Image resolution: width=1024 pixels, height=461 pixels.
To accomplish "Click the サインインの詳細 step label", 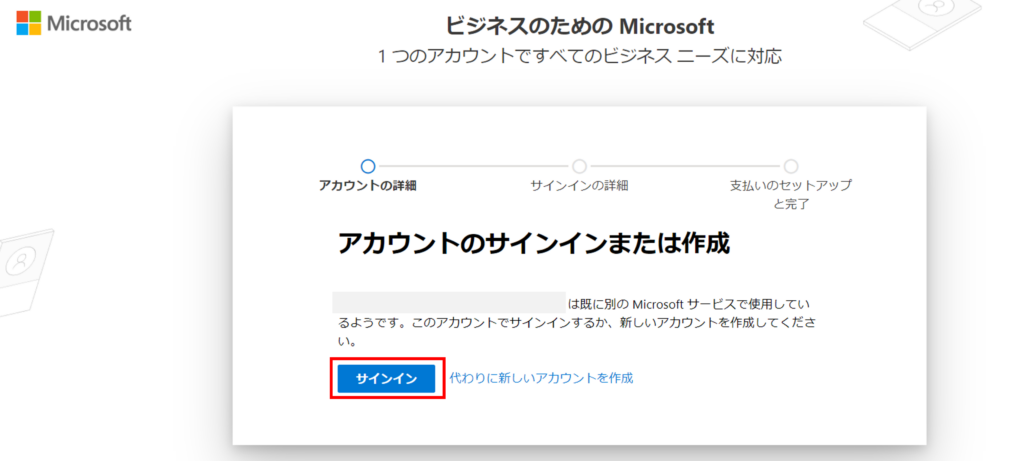I will 579,185.
